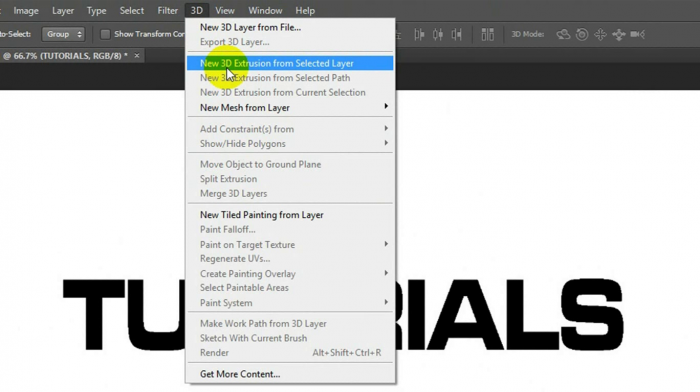Expand the New Mesh from Layer submenu
The image size is (700, 392).
(290, 108)
